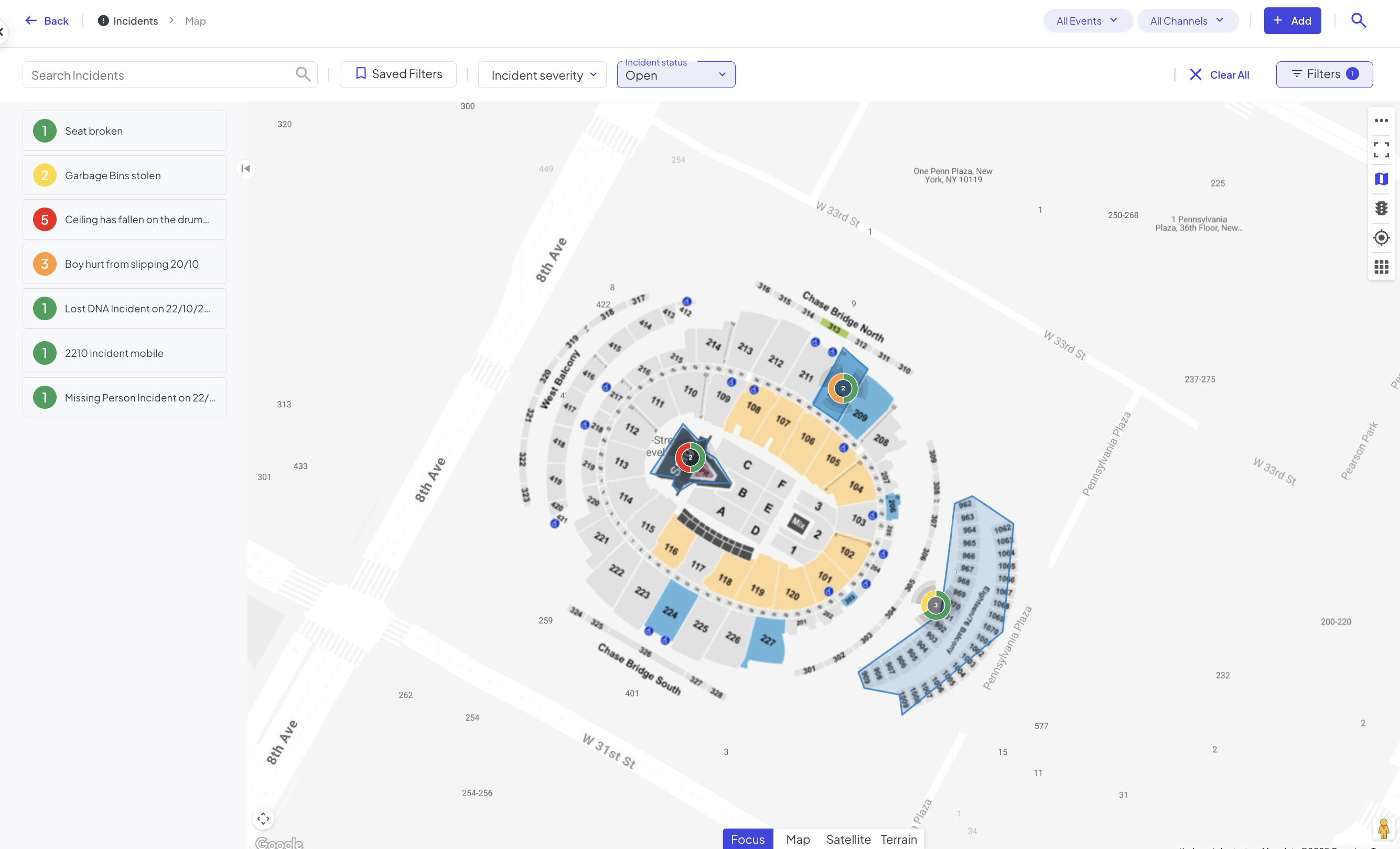
Task: Click the map layers icon
Action: click(x=1381, y=179)
